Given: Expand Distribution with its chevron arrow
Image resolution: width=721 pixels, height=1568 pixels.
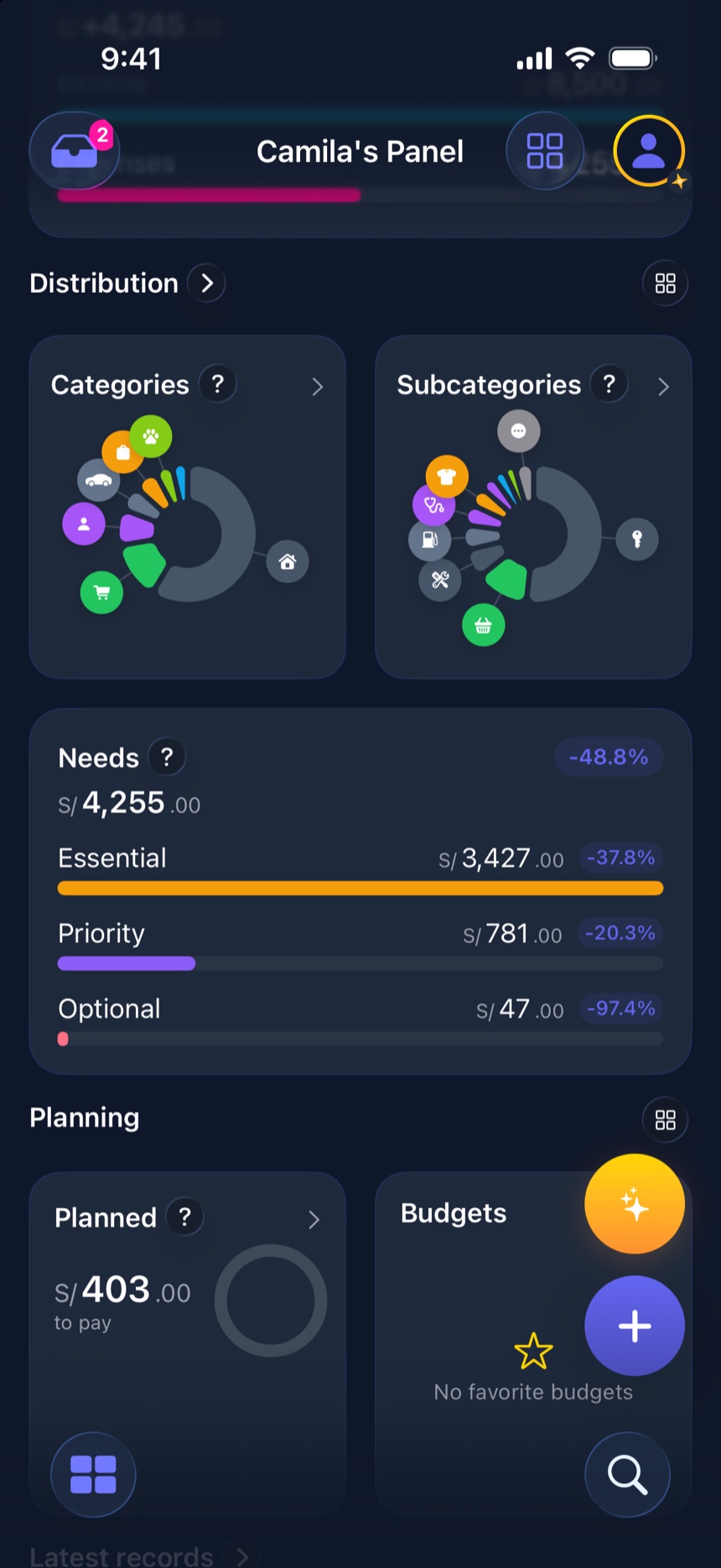Looking at the screenshot, I should pos(207,283).
